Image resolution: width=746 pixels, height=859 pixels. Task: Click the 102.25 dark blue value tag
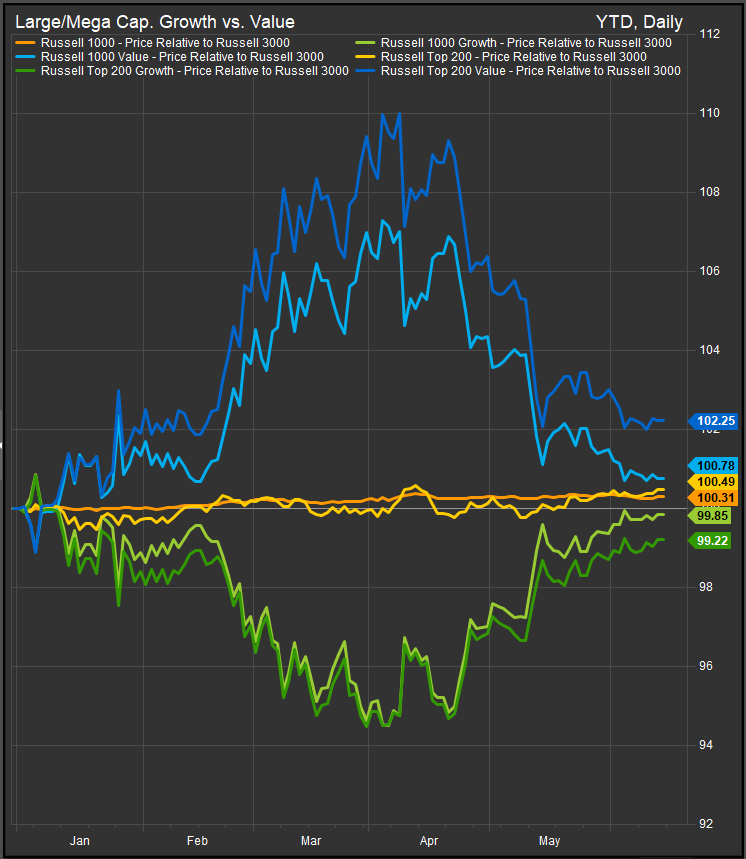coord(715,422)
